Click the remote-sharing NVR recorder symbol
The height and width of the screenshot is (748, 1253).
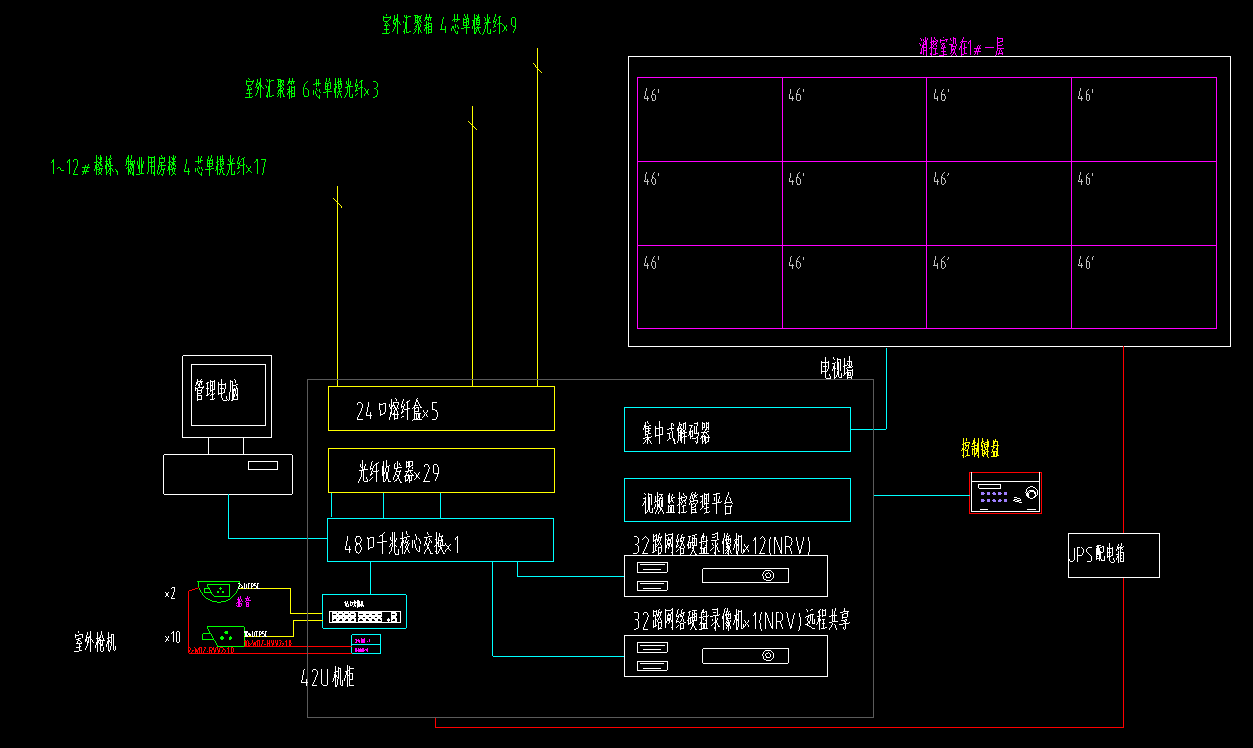[726, 656]
